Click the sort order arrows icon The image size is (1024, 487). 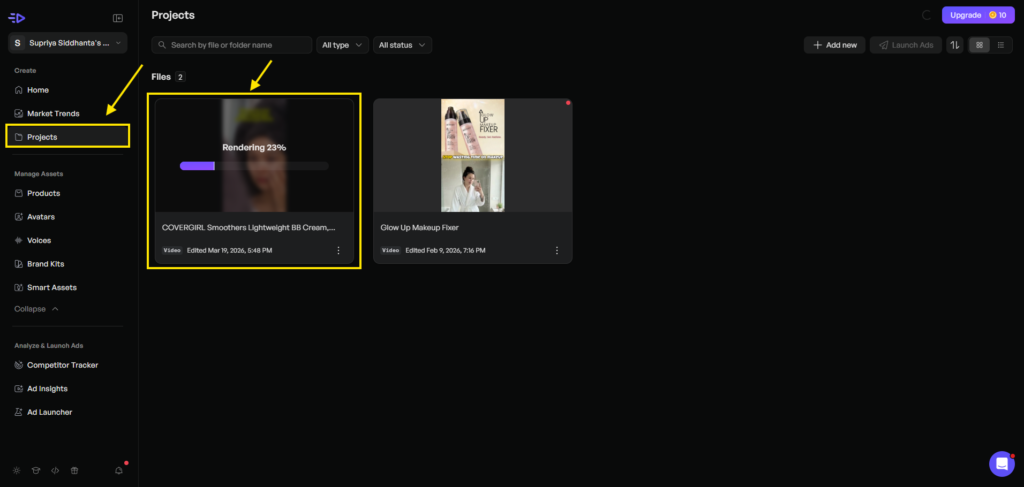tap(955, 45)
